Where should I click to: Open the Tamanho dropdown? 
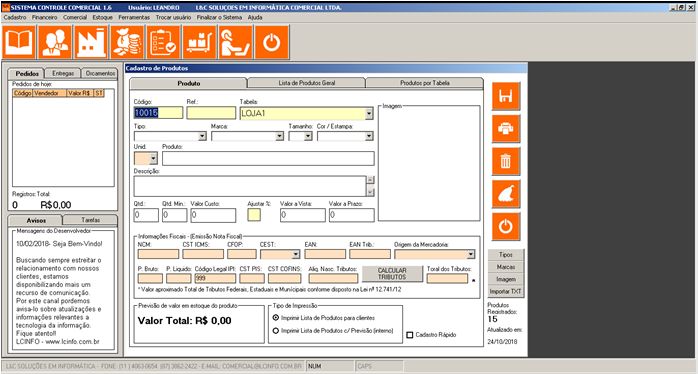click(x=308, y=136)
